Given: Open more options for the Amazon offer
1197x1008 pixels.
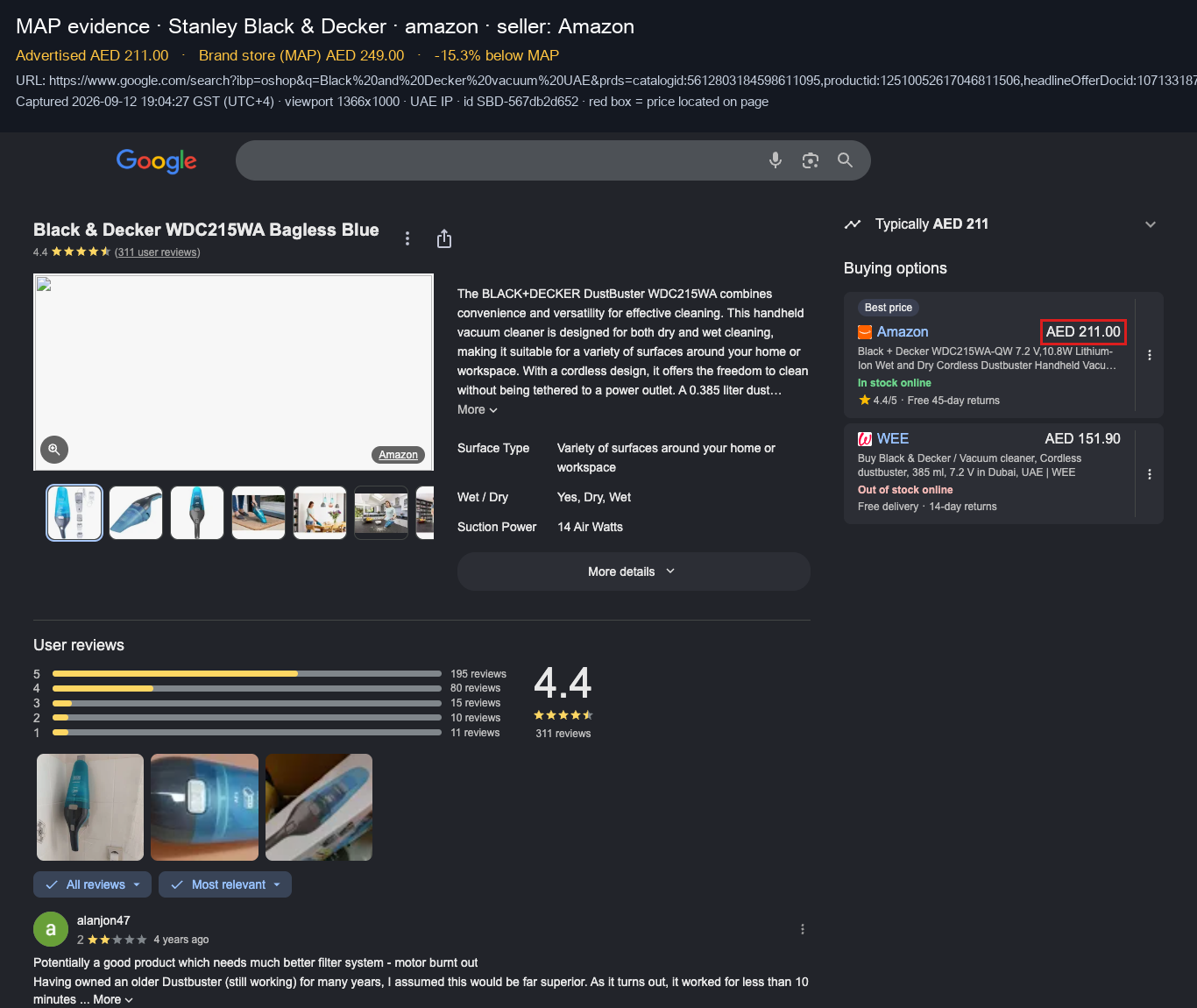Looking at the screenshot, I should (1150, 355).
